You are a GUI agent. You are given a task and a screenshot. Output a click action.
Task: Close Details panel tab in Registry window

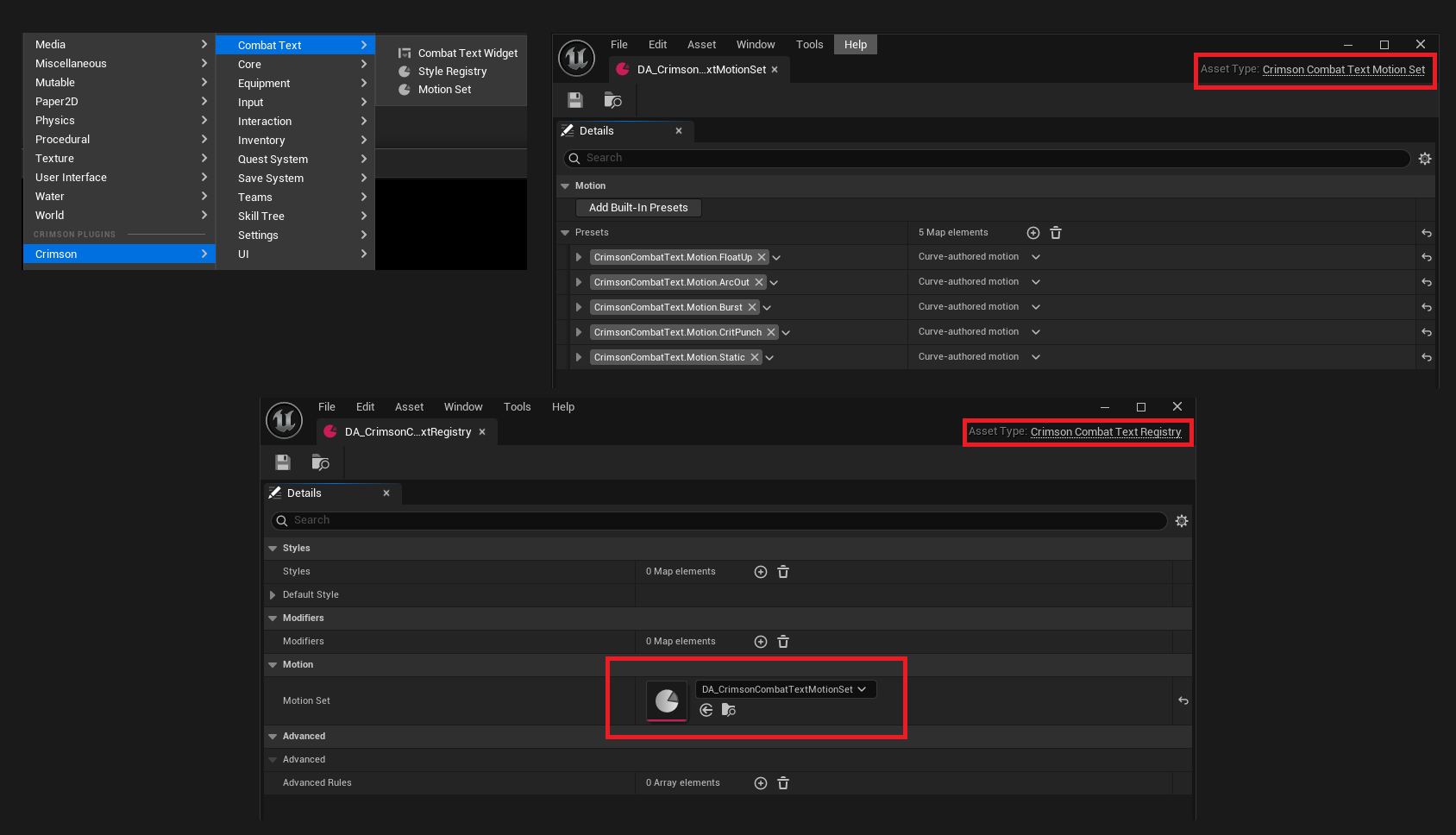[x=386, y=493]
